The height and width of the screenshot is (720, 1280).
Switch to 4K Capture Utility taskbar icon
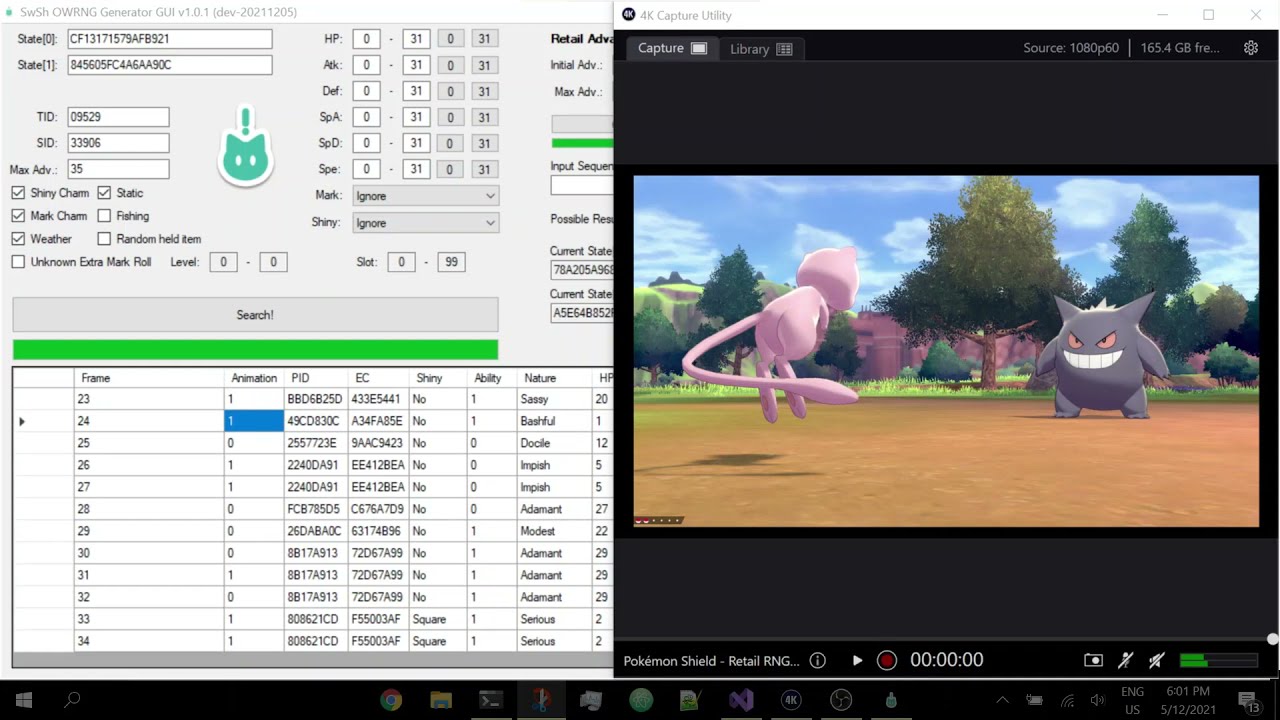coord(790,700)
